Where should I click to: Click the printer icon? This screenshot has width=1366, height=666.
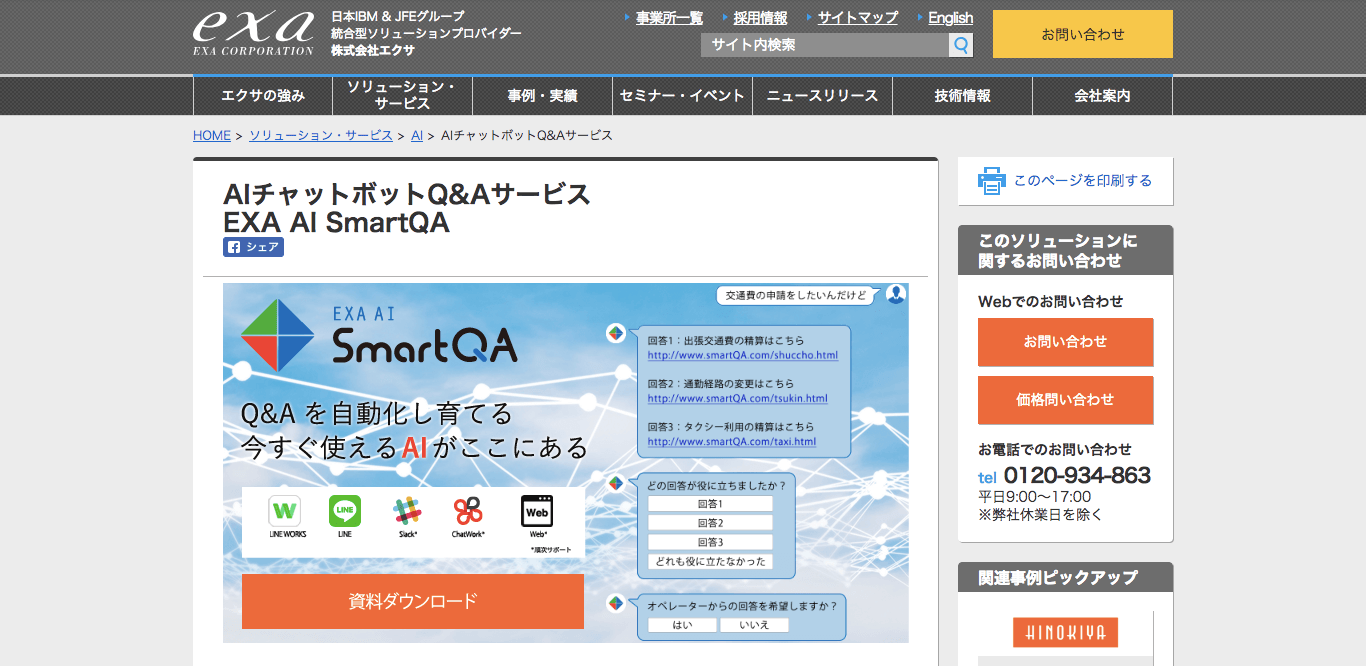(x=991, y=181)
